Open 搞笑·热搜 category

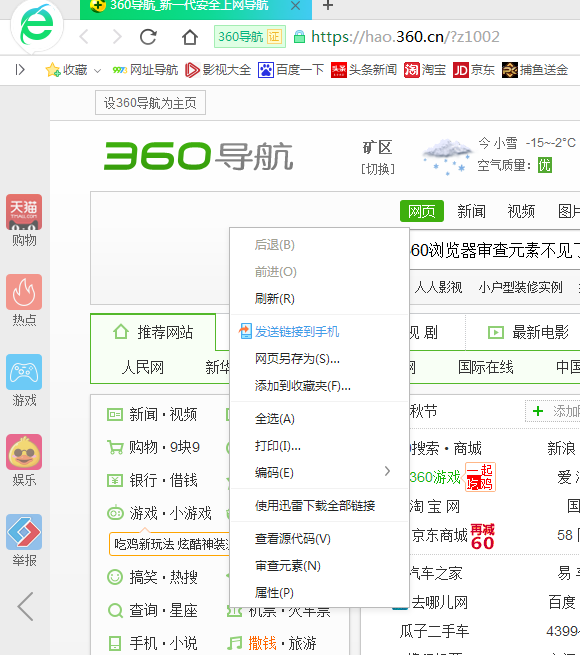coord(152,577)
